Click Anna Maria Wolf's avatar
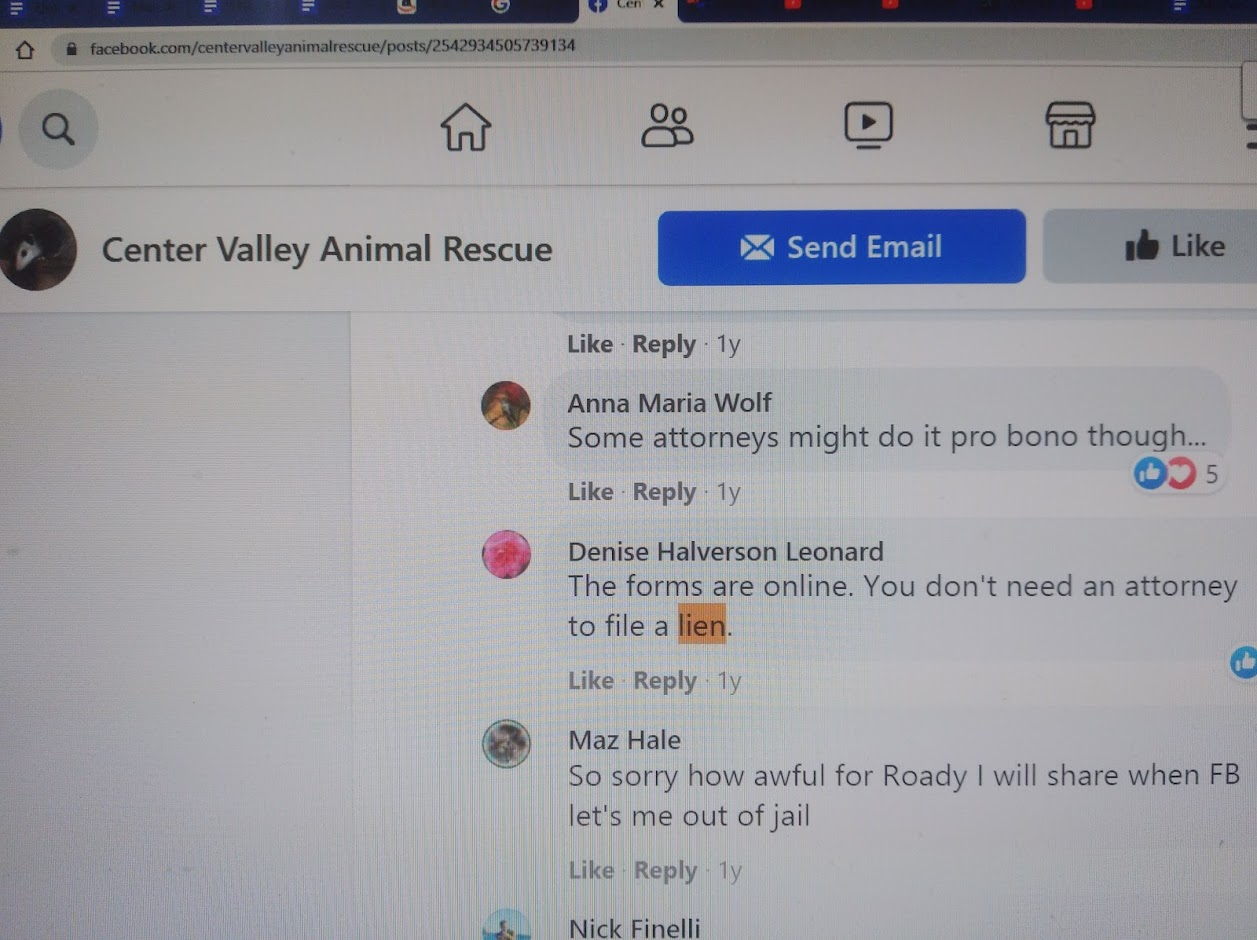The image size is (1257, 940). coord(506,406)
